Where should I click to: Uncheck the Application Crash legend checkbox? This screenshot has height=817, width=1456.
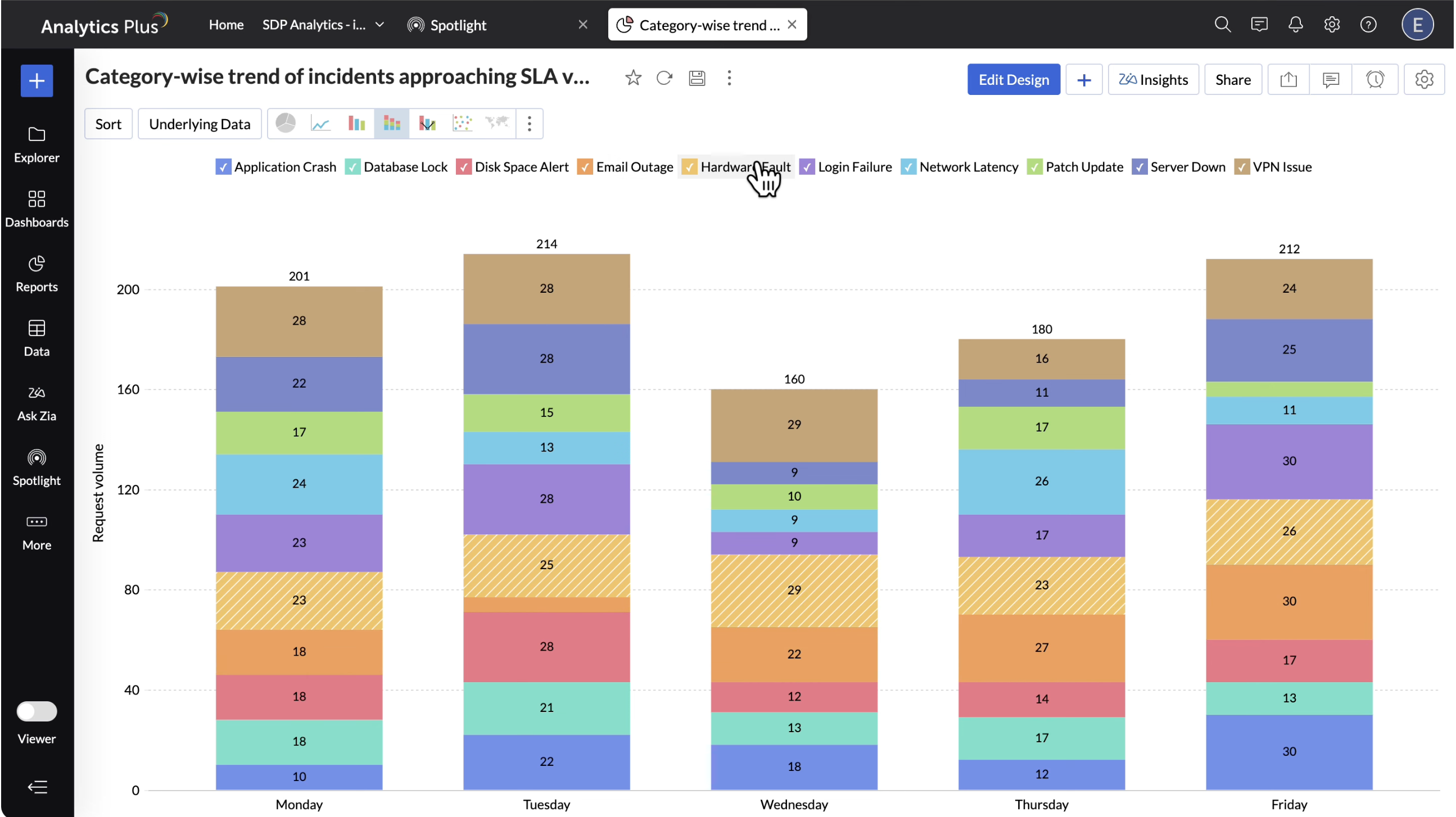click(223, 167)
